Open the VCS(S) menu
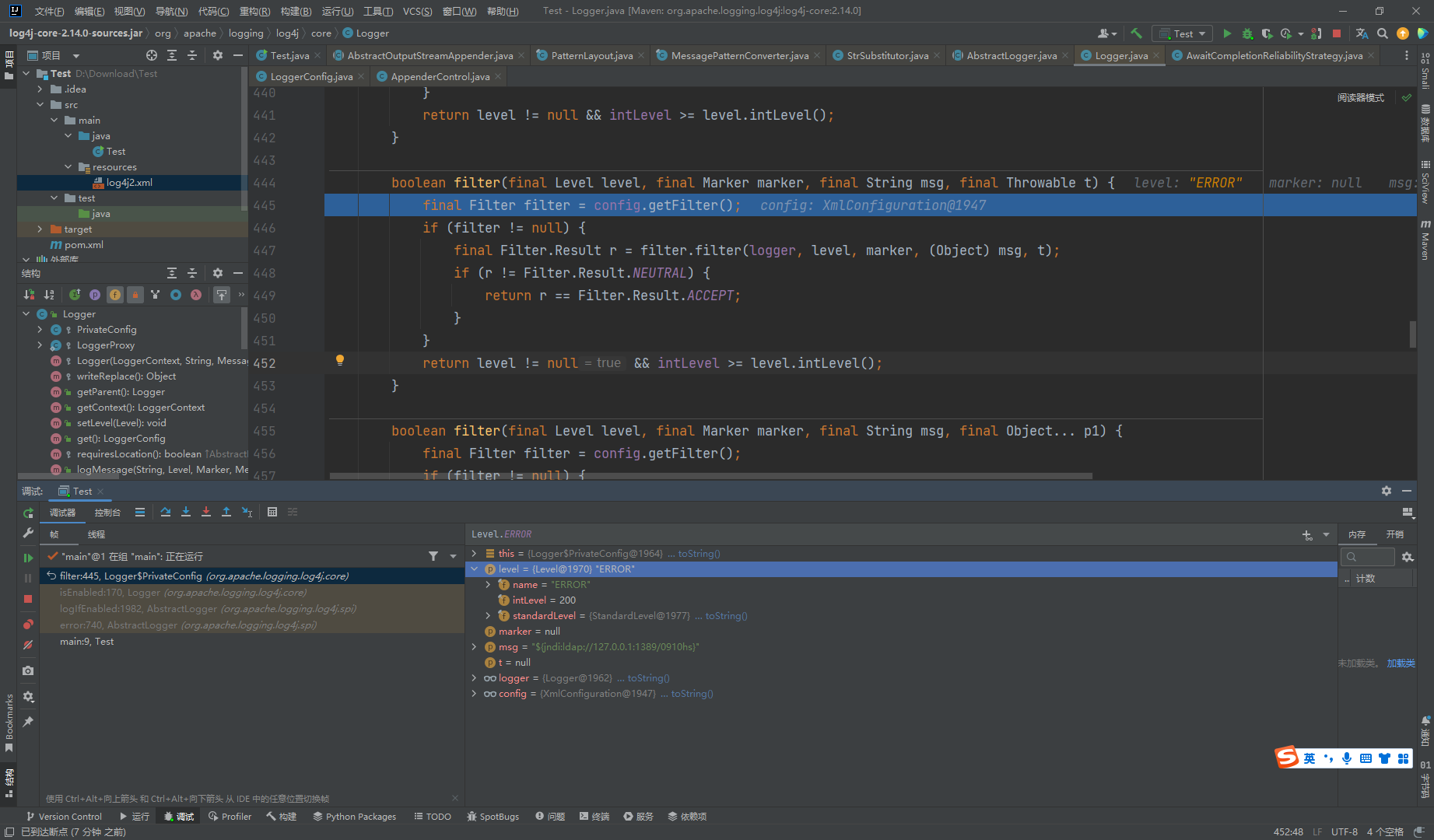The width and height of the screenshot is (1434, 840). tap(417, 11)
